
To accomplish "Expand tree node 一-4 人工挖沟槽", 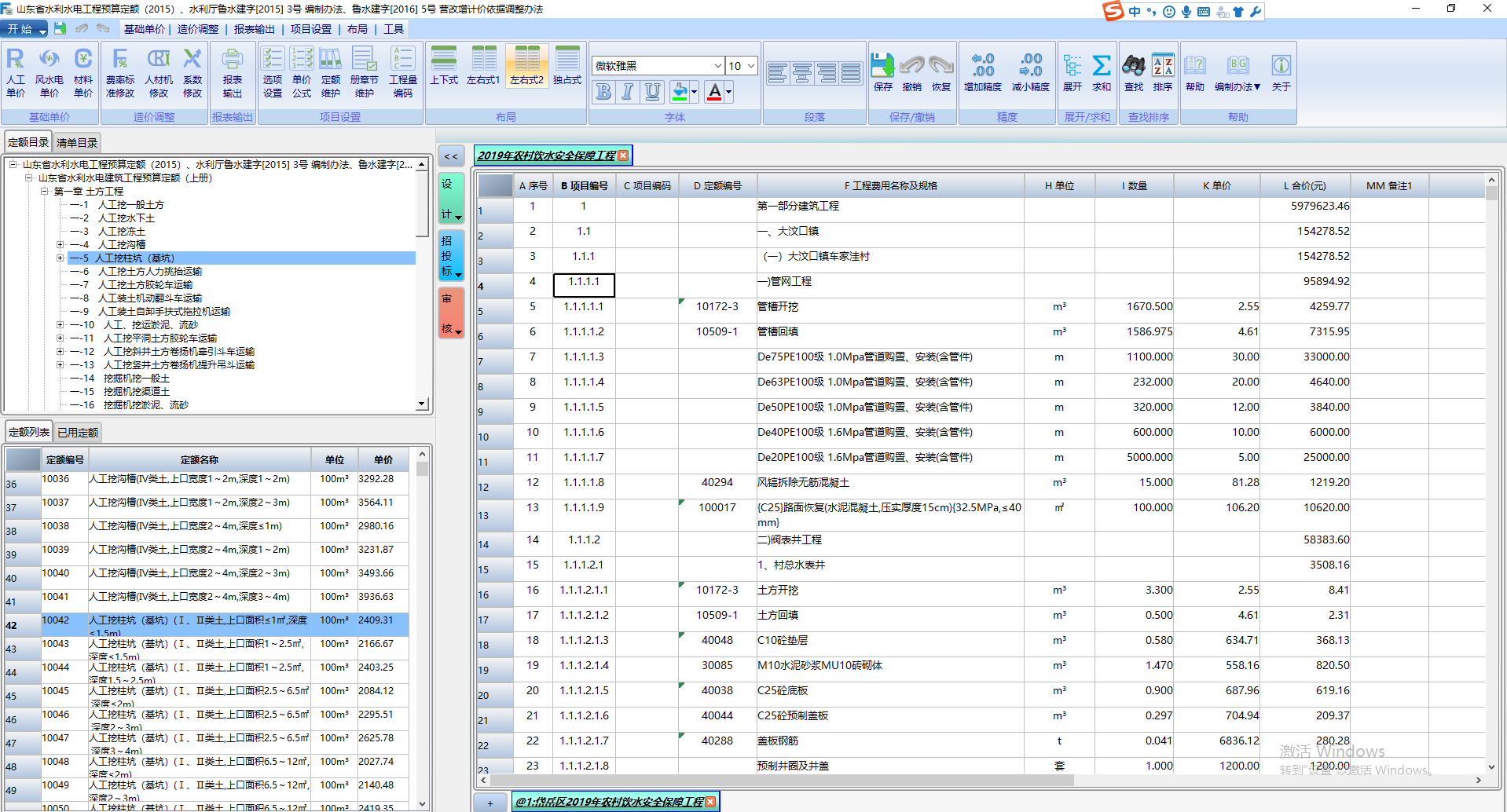I will coord(60,245).
